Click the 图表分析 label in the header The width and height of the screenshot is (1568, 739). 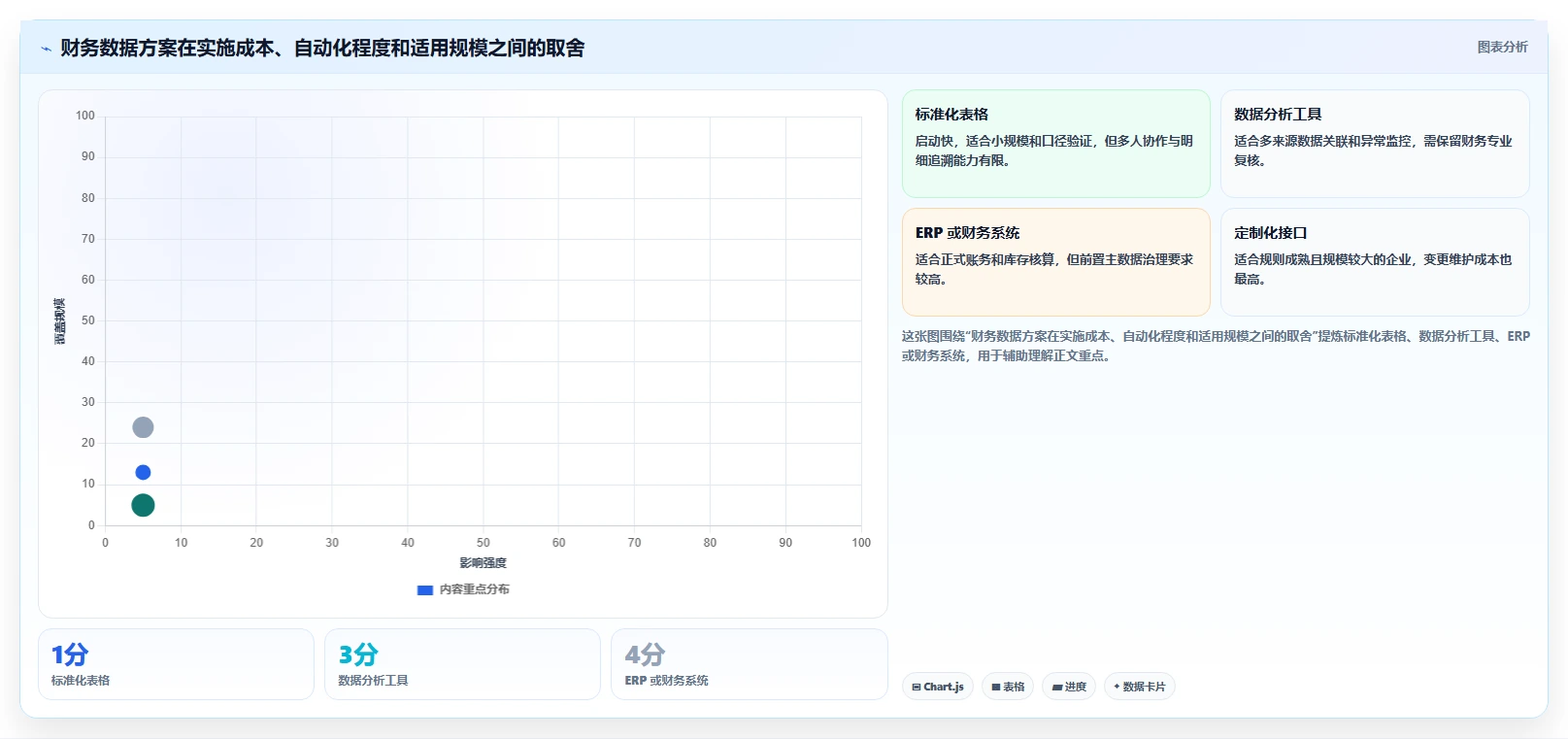click(1502, 47)
